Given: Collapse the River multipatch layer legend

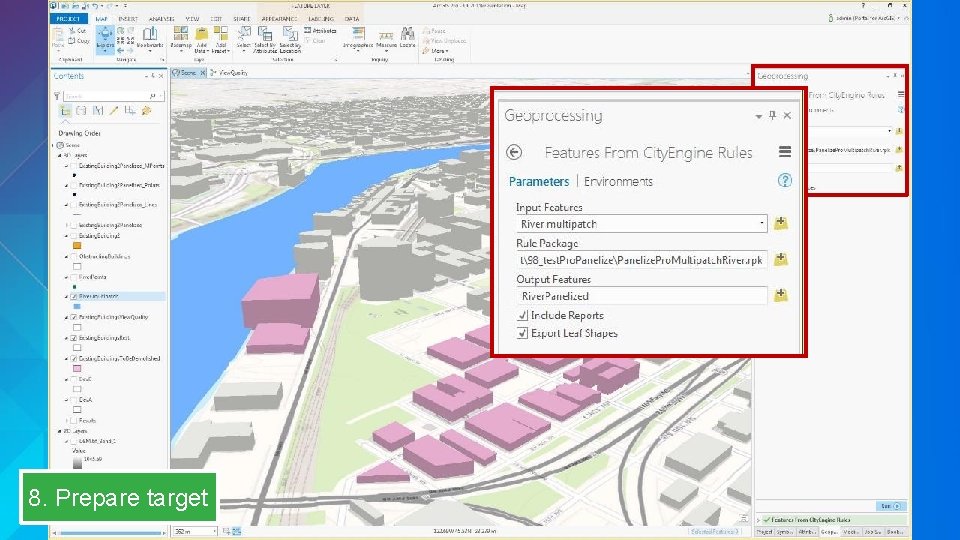Looking at the screenshot, I should (67, 296).
